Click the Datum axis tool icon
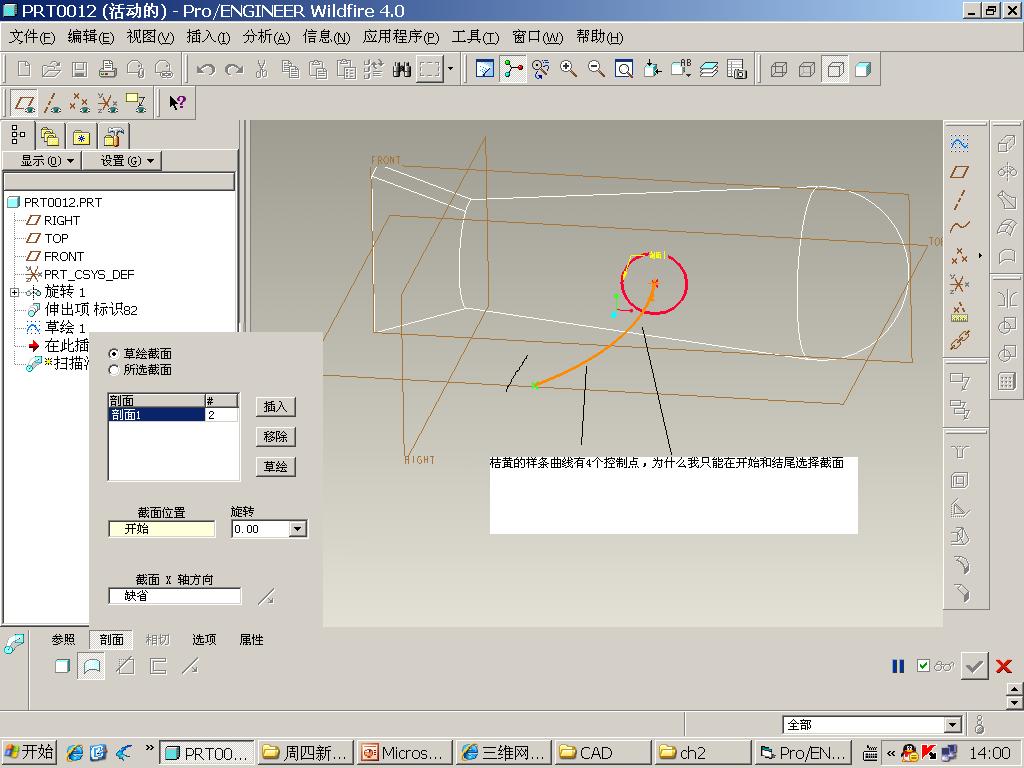Screen dimensions: 1024x768 pyautogui.click(x=959, y=199)
